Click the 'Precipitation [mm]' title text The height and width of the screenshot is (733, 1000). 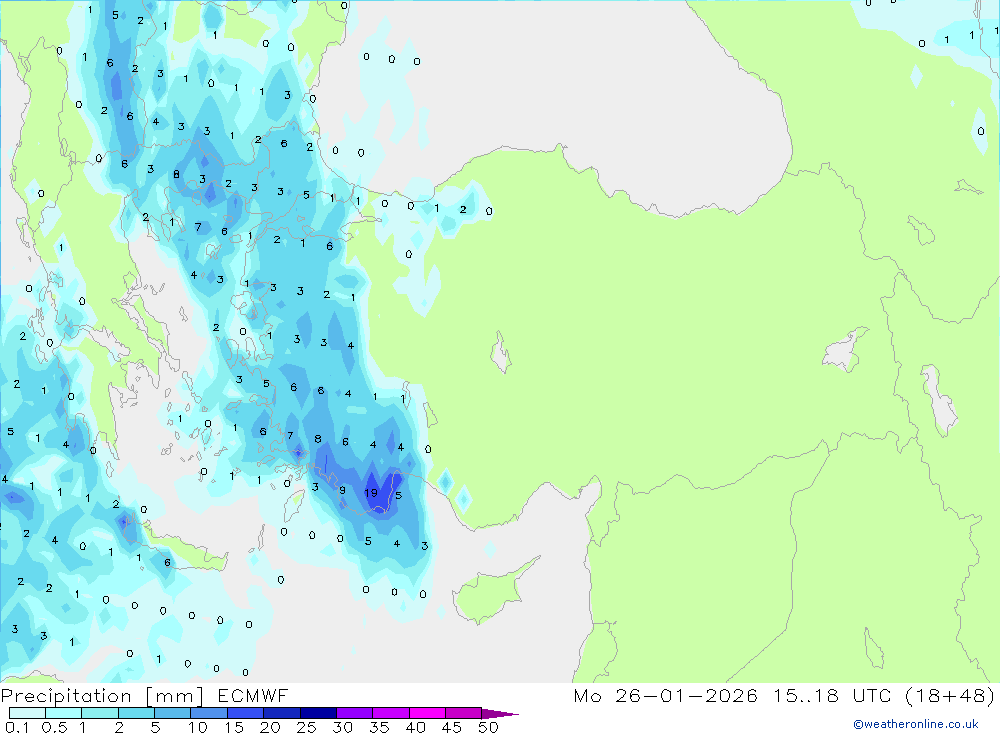coord(102,695)
